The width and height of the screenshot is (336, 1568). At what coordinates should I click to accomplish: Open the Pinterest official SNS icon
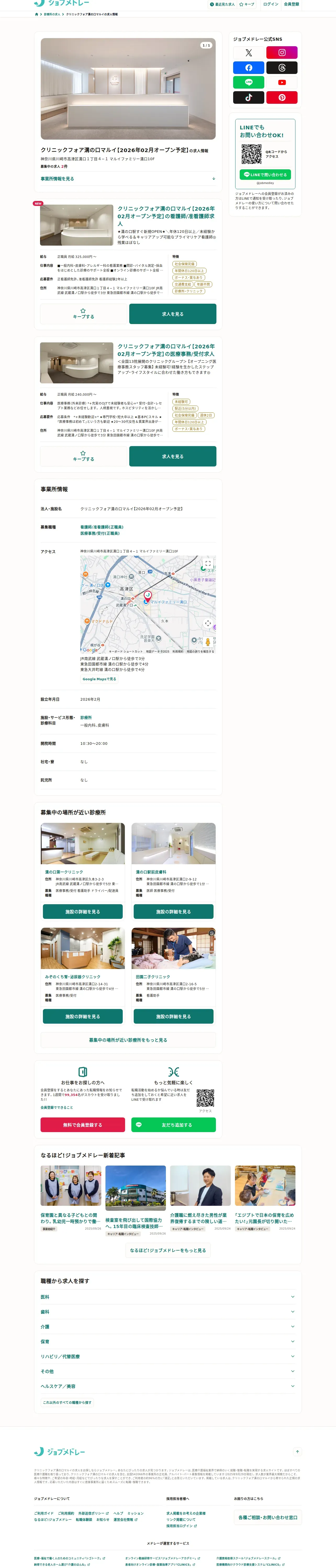click(x=282, y=97)
